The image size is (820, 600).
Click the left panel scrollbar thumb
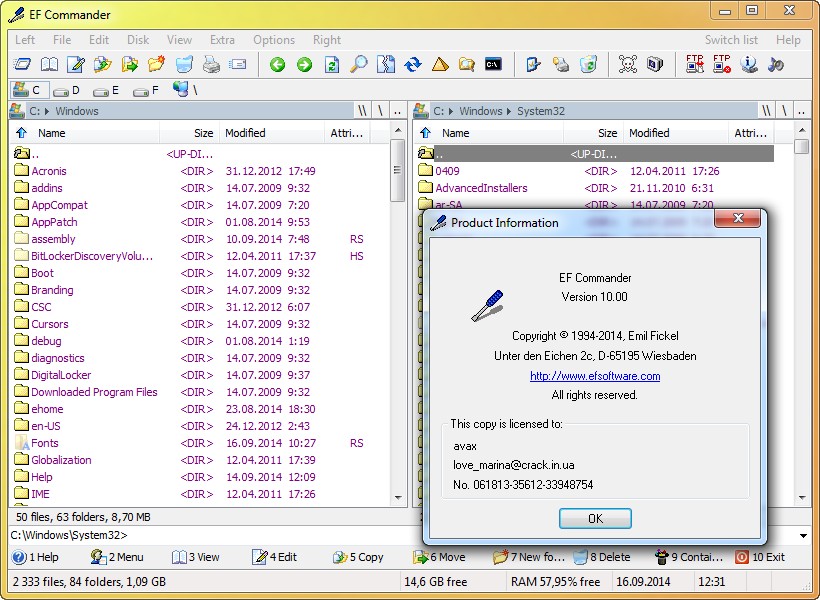pos(397,170)
